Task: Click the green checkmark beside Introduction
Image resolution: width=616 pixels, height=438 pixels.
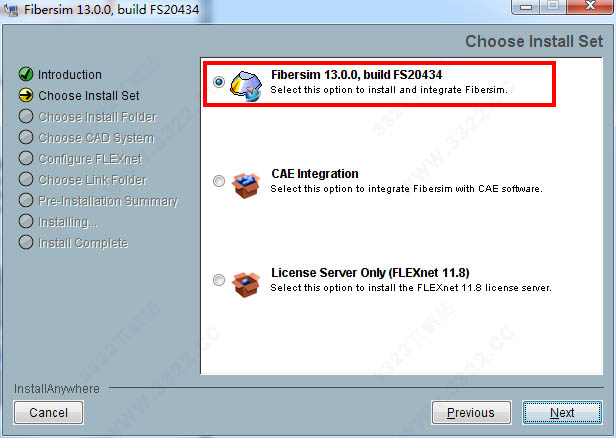Action: point(26,74)
